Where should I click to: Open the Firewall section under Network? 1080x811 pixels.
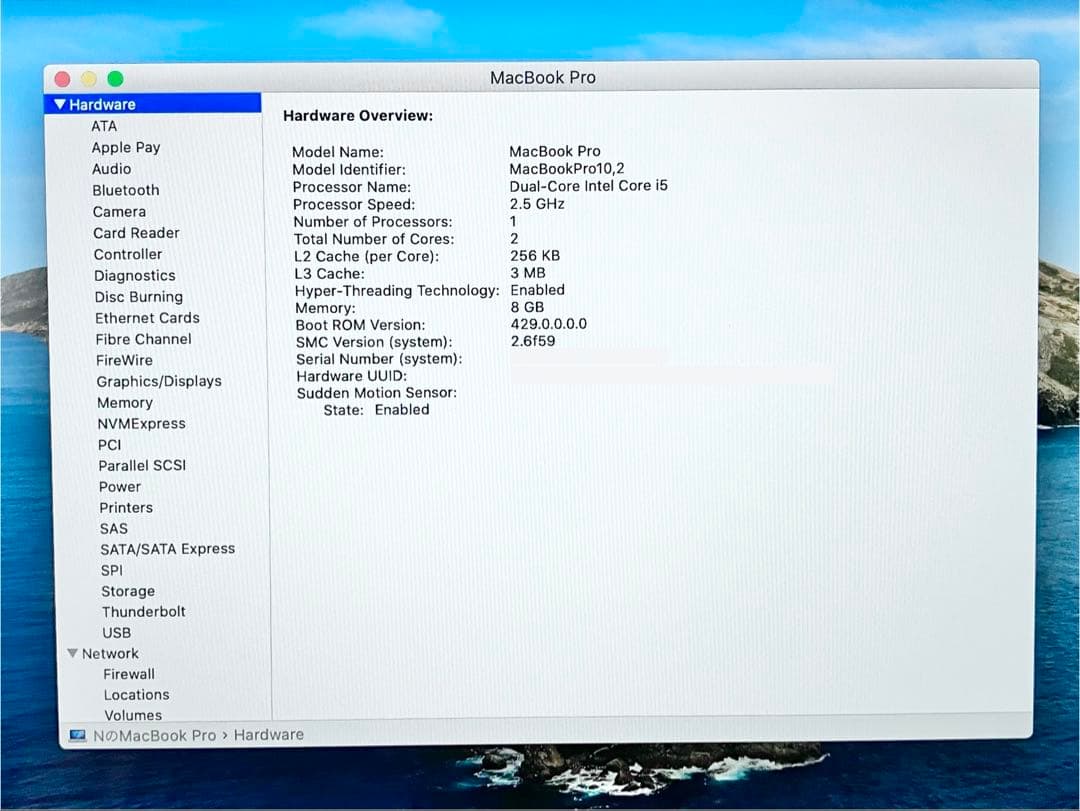point(129,674)
